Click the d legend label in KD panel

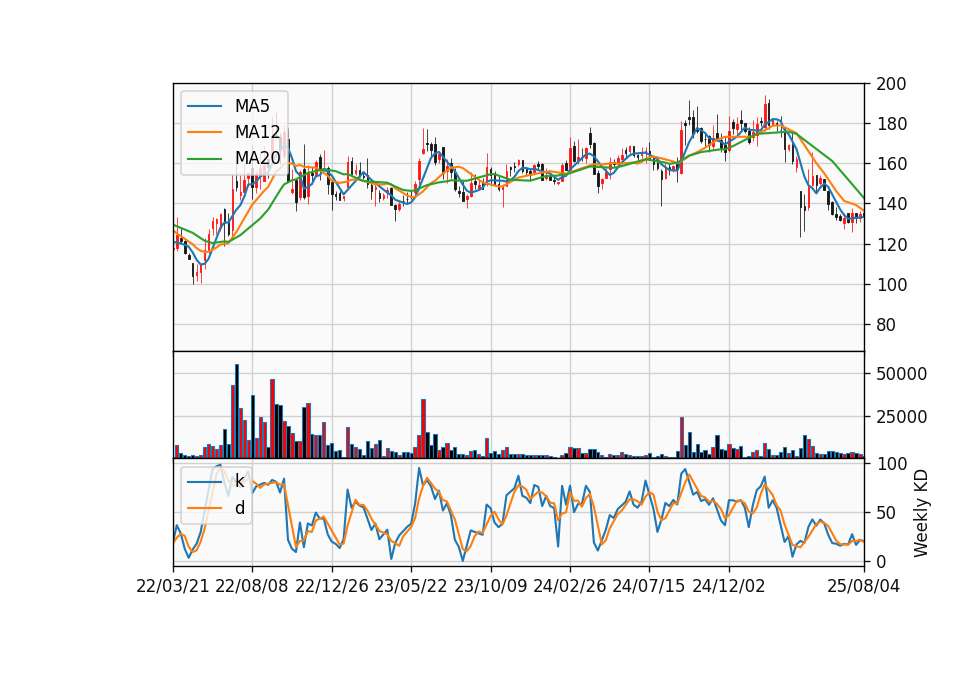point(239,508)
